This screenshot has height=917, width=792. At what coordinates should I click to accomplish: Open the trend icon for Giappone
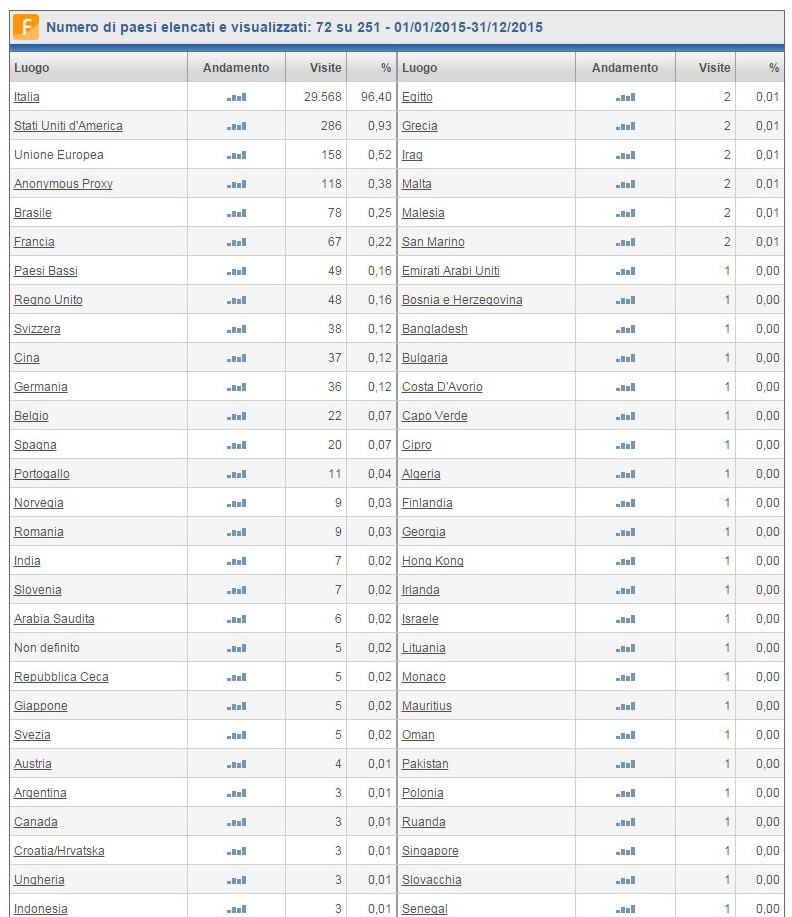[x=236, y=707]
